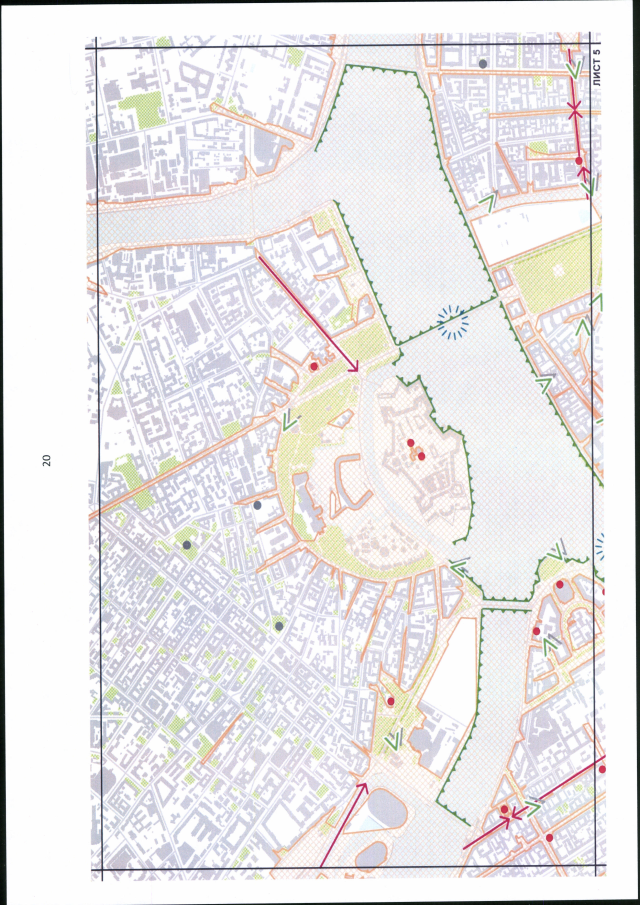This screenshot has height=905, width=640.
Task: Click the page number 20
Action: (x=46, y=460)
